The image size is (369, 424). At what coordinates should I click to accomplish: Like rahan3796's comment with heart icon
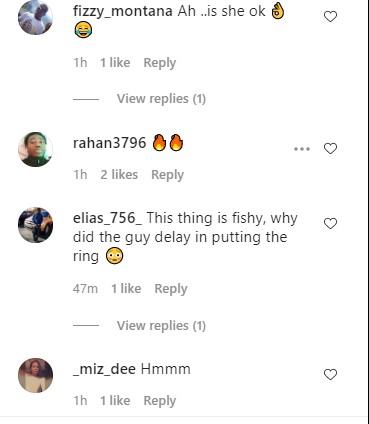tap(330, 148)
